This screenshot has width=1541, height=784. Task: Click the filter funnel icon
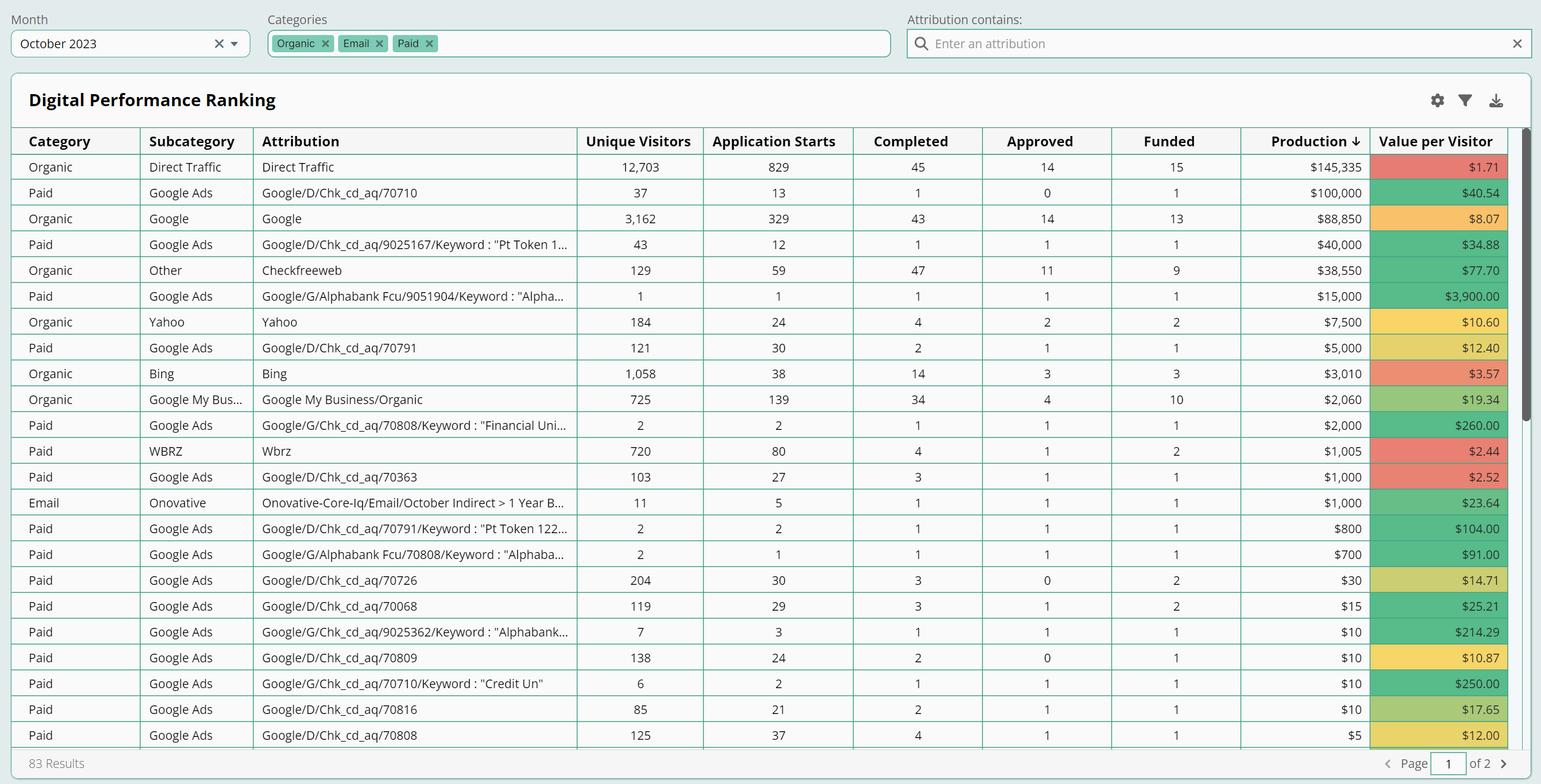(1465, 100)
